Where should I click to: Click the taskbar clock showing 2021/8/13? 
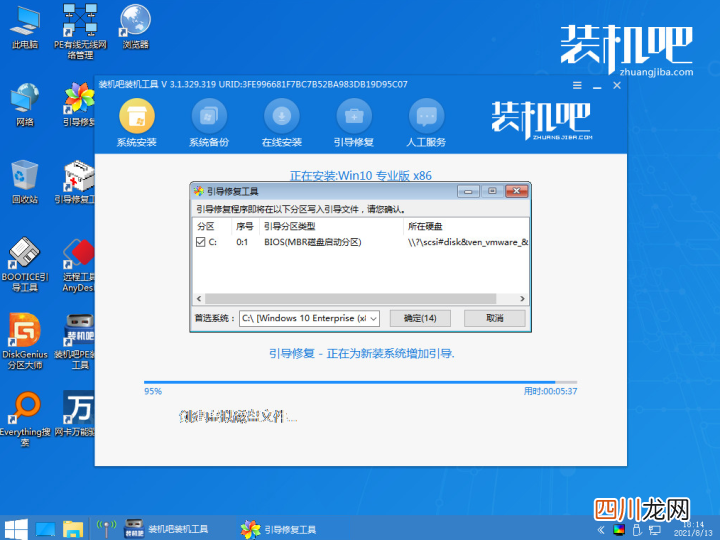(693, 529)
